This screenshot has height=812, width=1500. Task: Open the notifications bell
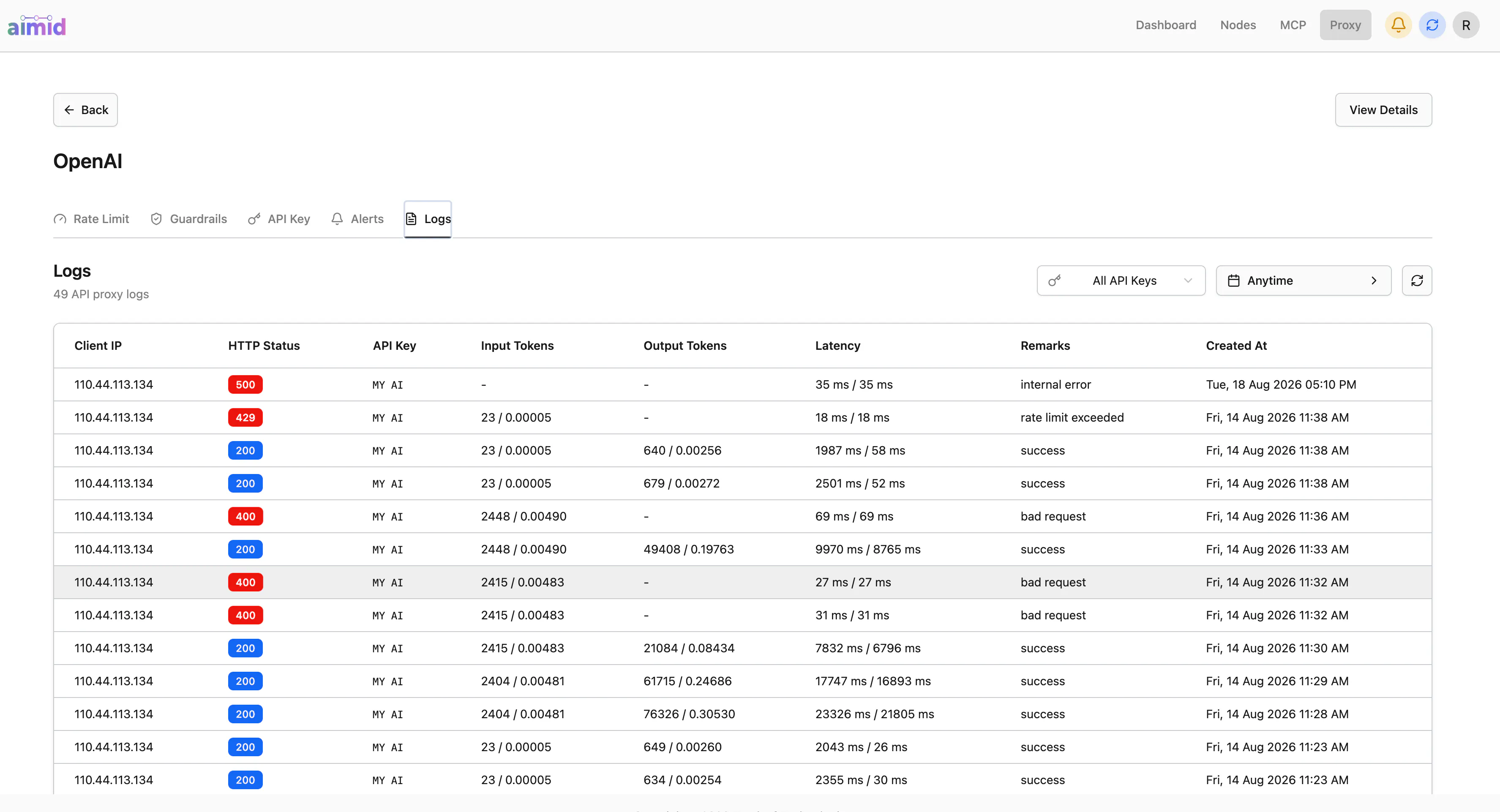pyautogui.click(x=1398, y=25)
